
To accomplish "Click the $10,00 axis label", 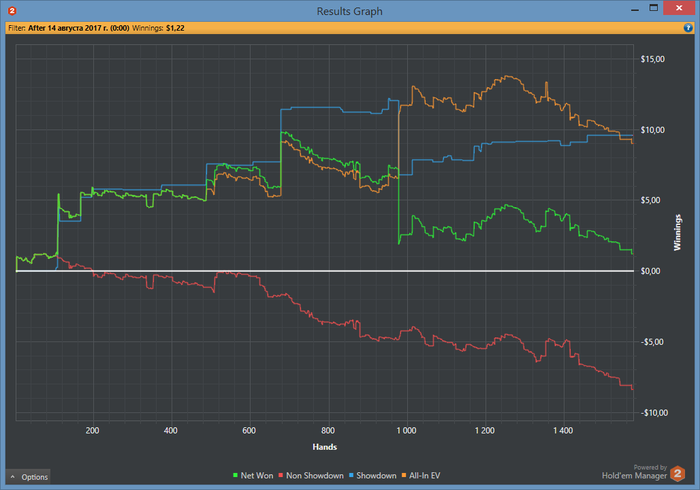I will tap(653, 130).
